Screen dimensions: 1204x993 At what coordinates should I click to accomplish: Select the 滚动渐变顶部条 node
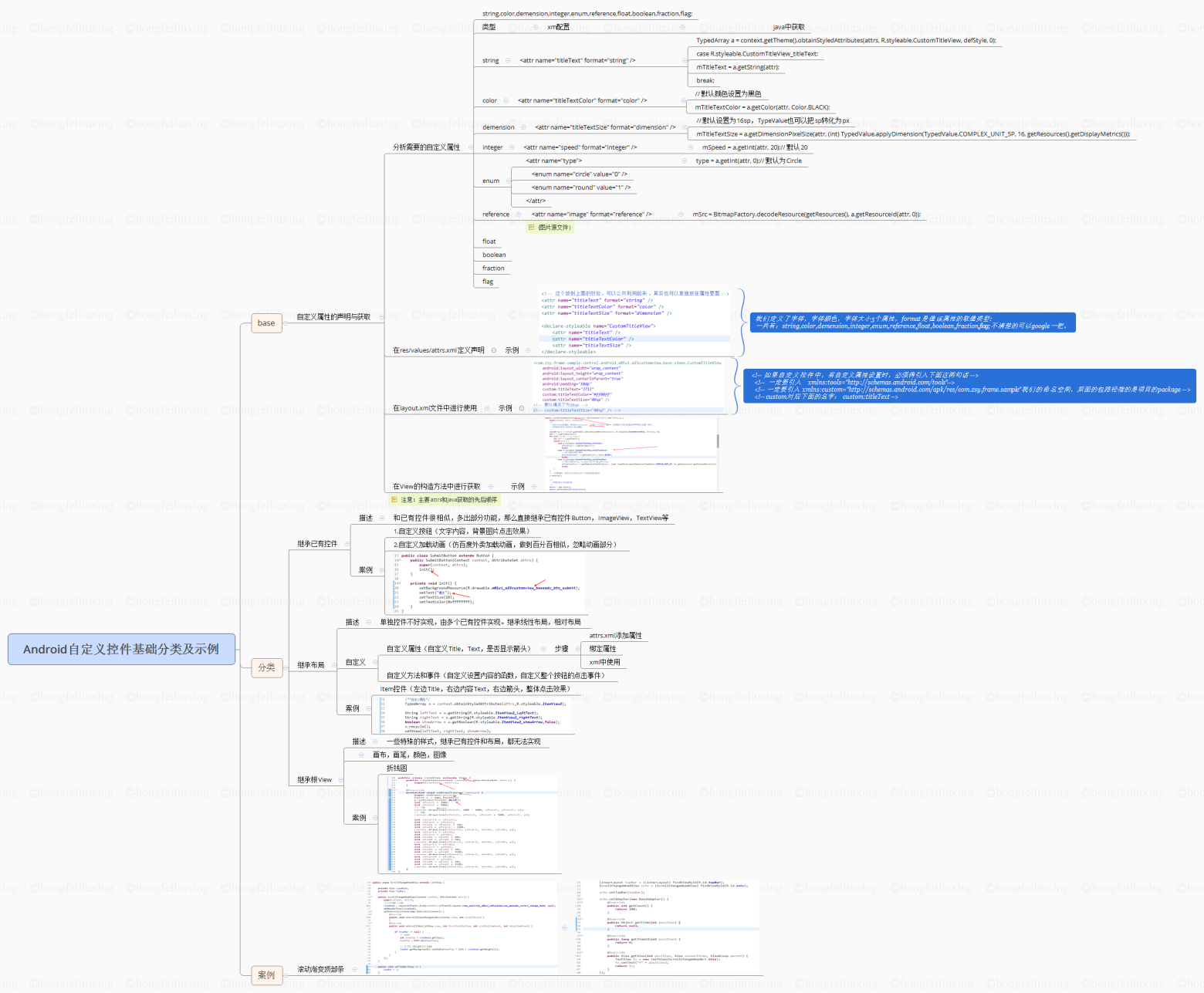click(321, 969)
